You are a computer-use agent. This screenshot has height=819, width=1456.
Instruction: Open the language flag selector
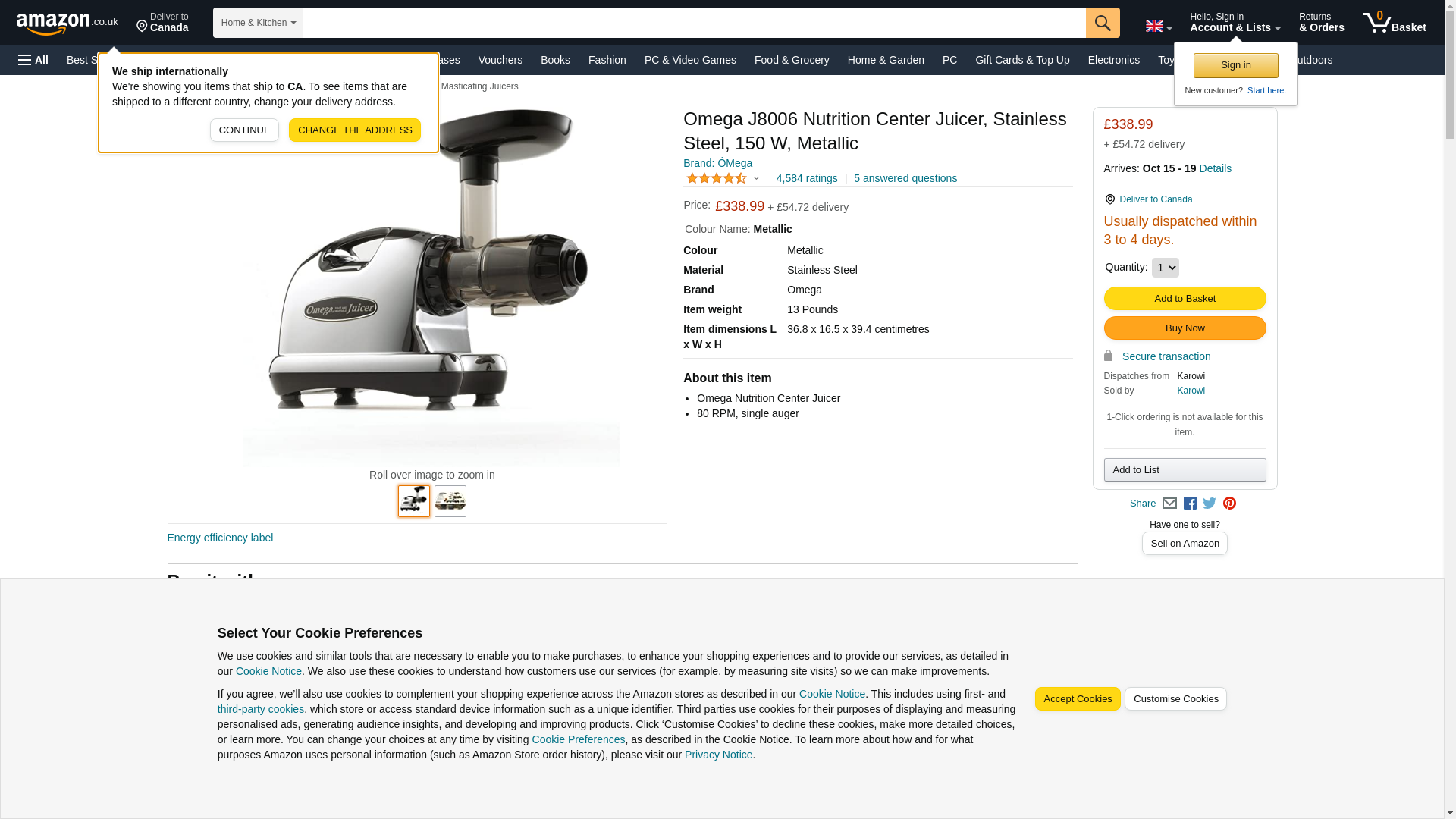1158,26
